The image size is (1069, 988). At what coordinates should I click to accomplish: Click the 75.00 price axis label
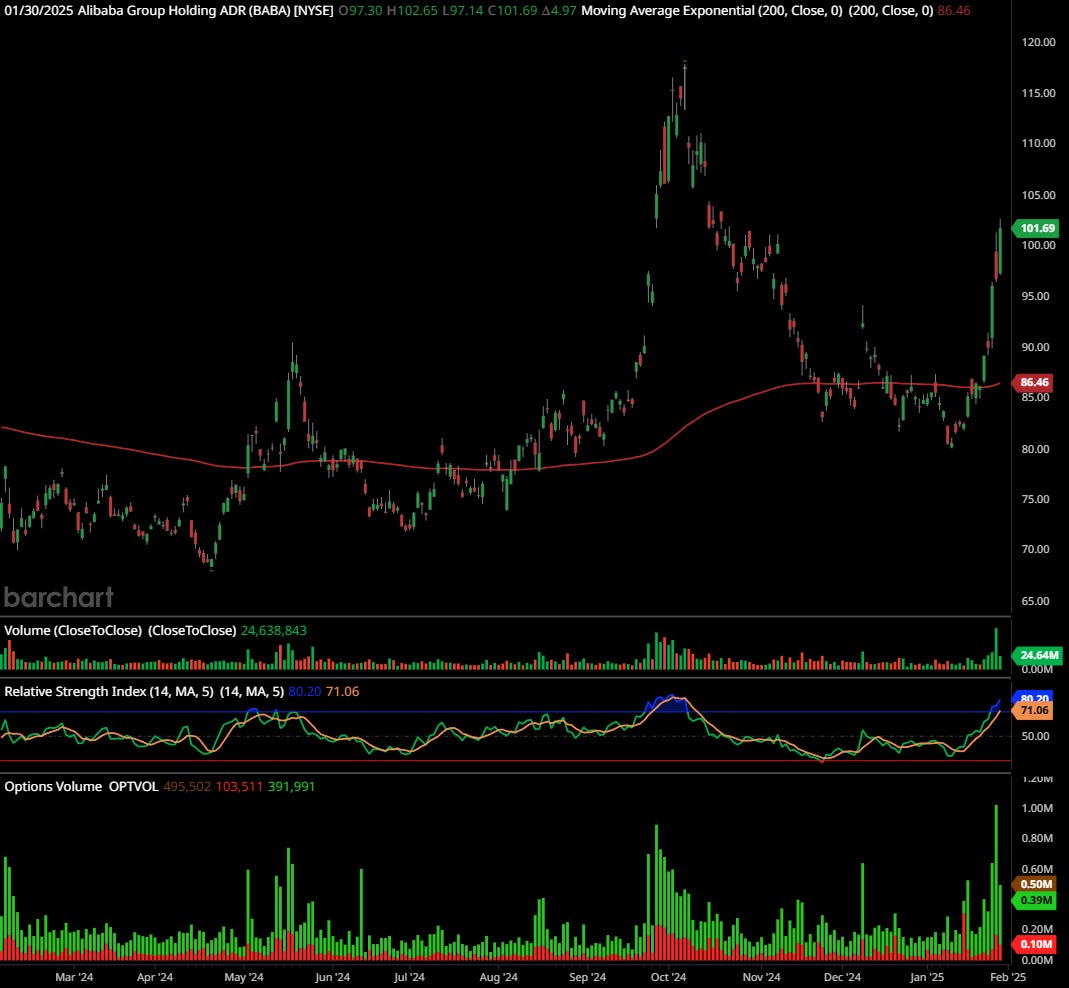coord(1036,499)
